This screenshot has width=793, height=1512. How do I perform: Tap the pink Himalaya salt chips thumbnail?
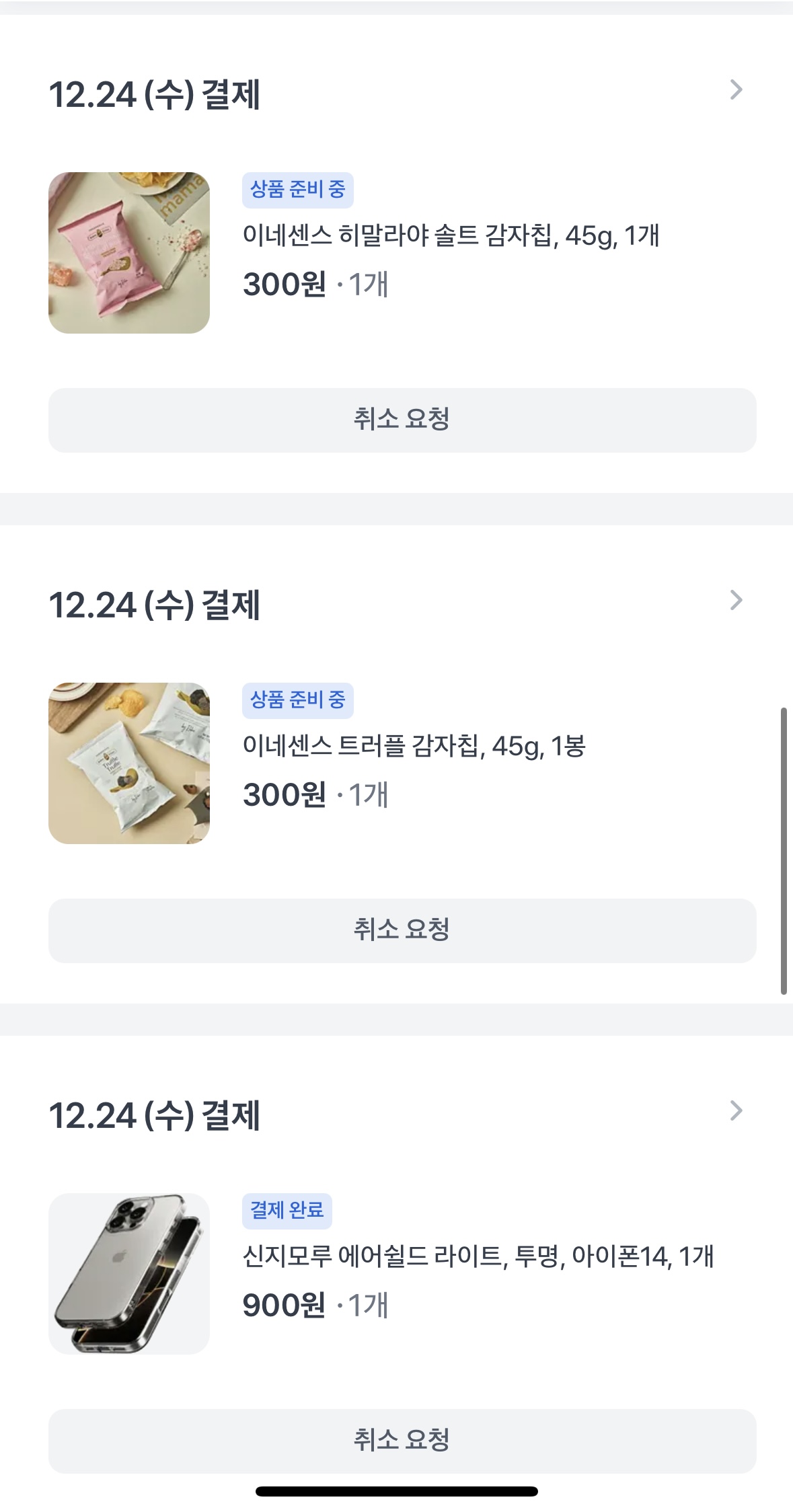pos(129,253)
